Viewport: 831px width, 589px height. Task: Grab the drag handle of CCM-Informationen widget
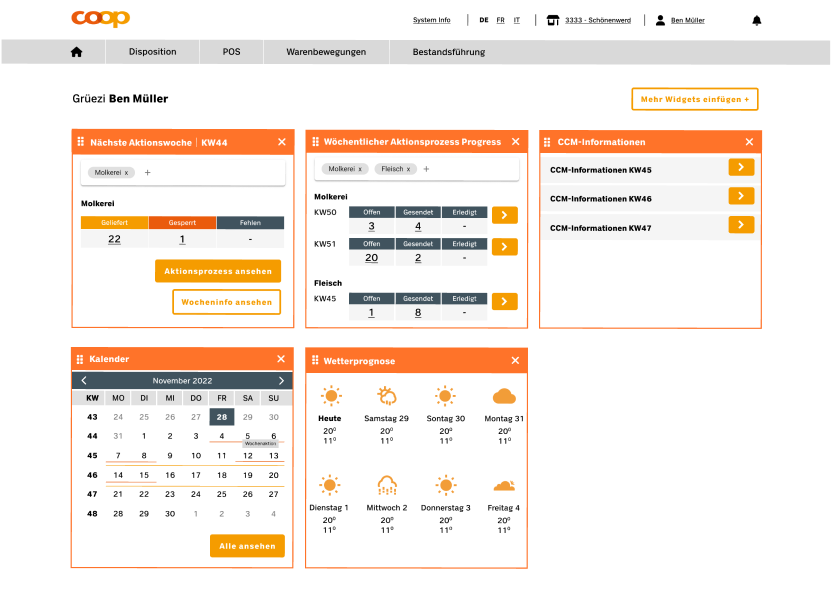point(547,142)
